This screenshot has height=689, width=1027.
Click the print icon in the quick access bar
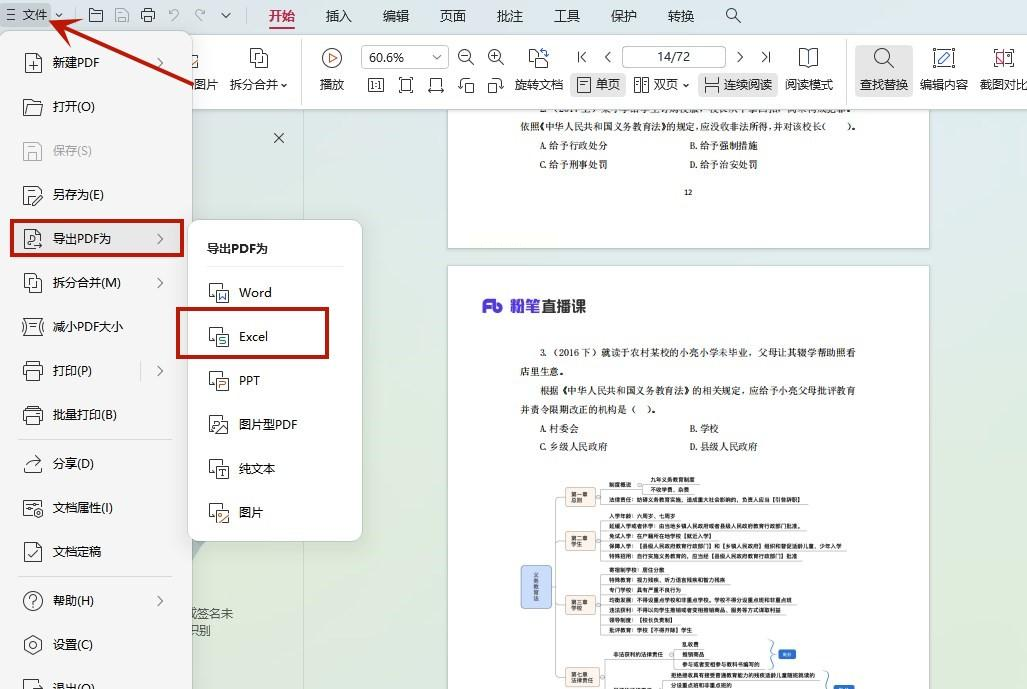tap(148, 15)
